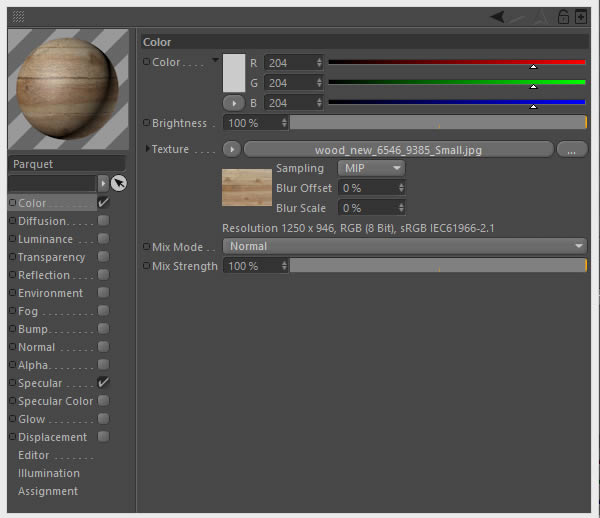Open the Mix Mode Normal dropdown

click(404, 246)
